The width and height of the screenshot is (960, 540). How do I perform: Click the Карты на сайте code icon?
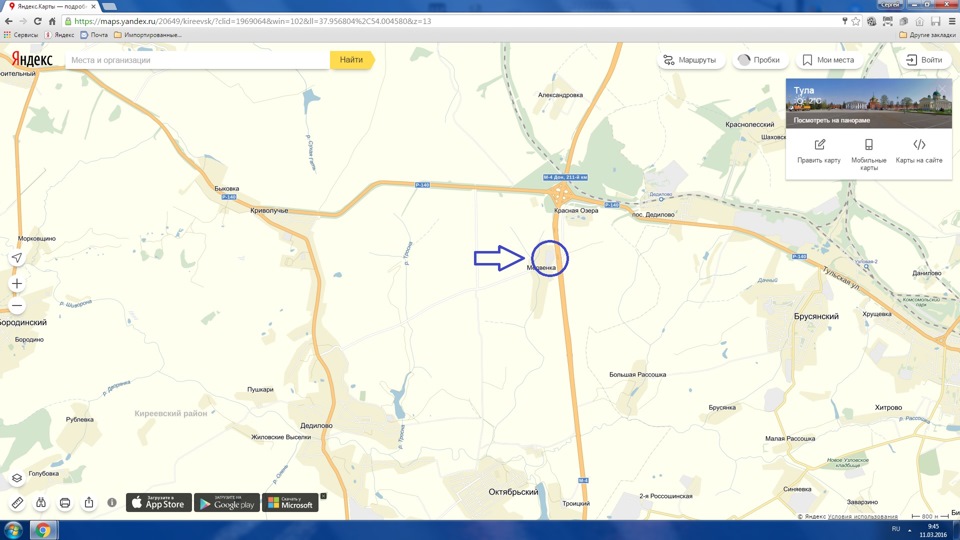[x=919, y=144]
